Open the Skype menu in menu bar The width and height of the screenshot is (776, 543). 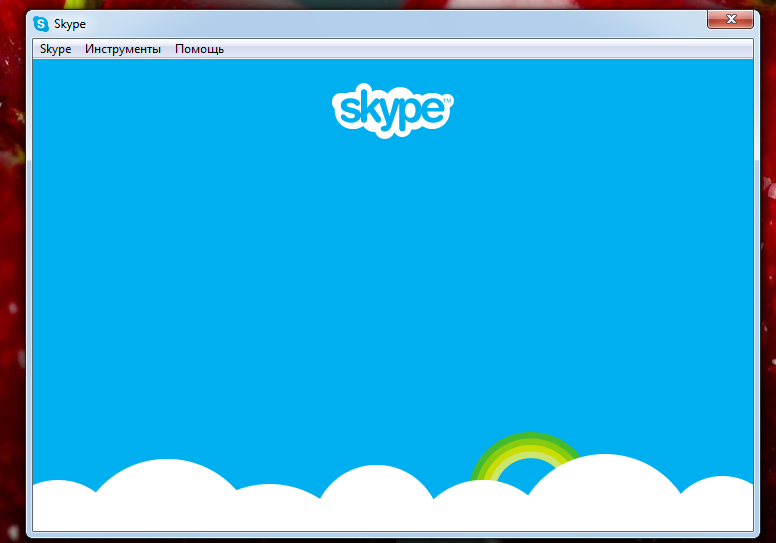(x=55, y=49)
